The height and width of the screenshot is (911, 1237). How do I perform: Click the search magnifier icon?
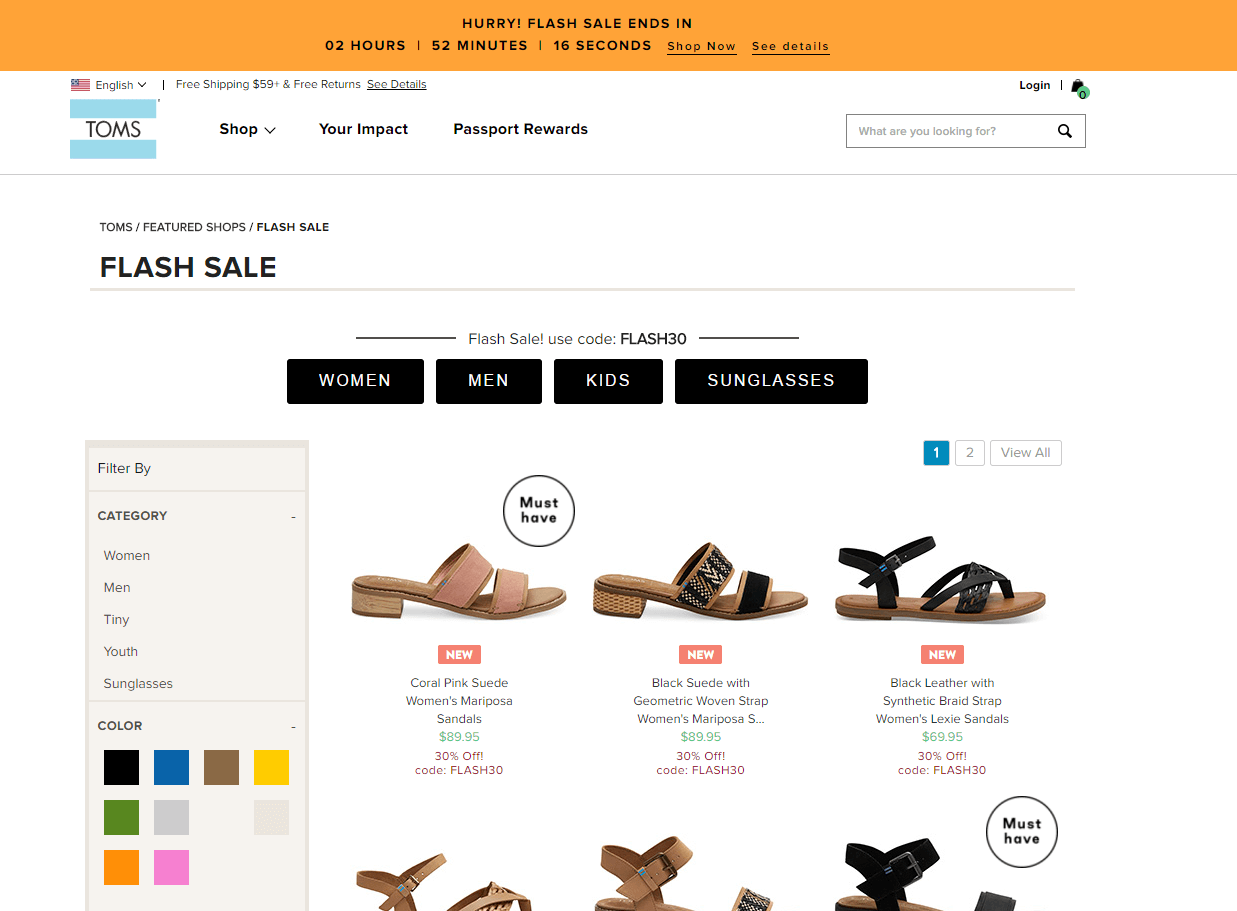click(x=1064, y=131)
